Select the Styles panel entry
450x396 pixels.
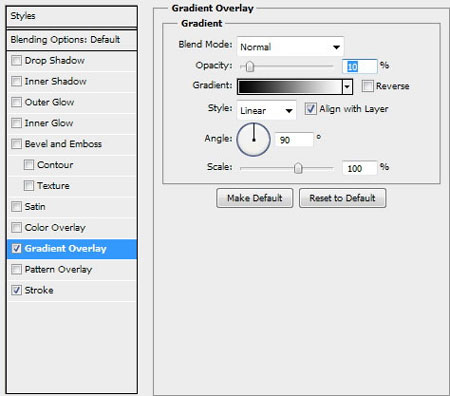[x=72, y=16]
